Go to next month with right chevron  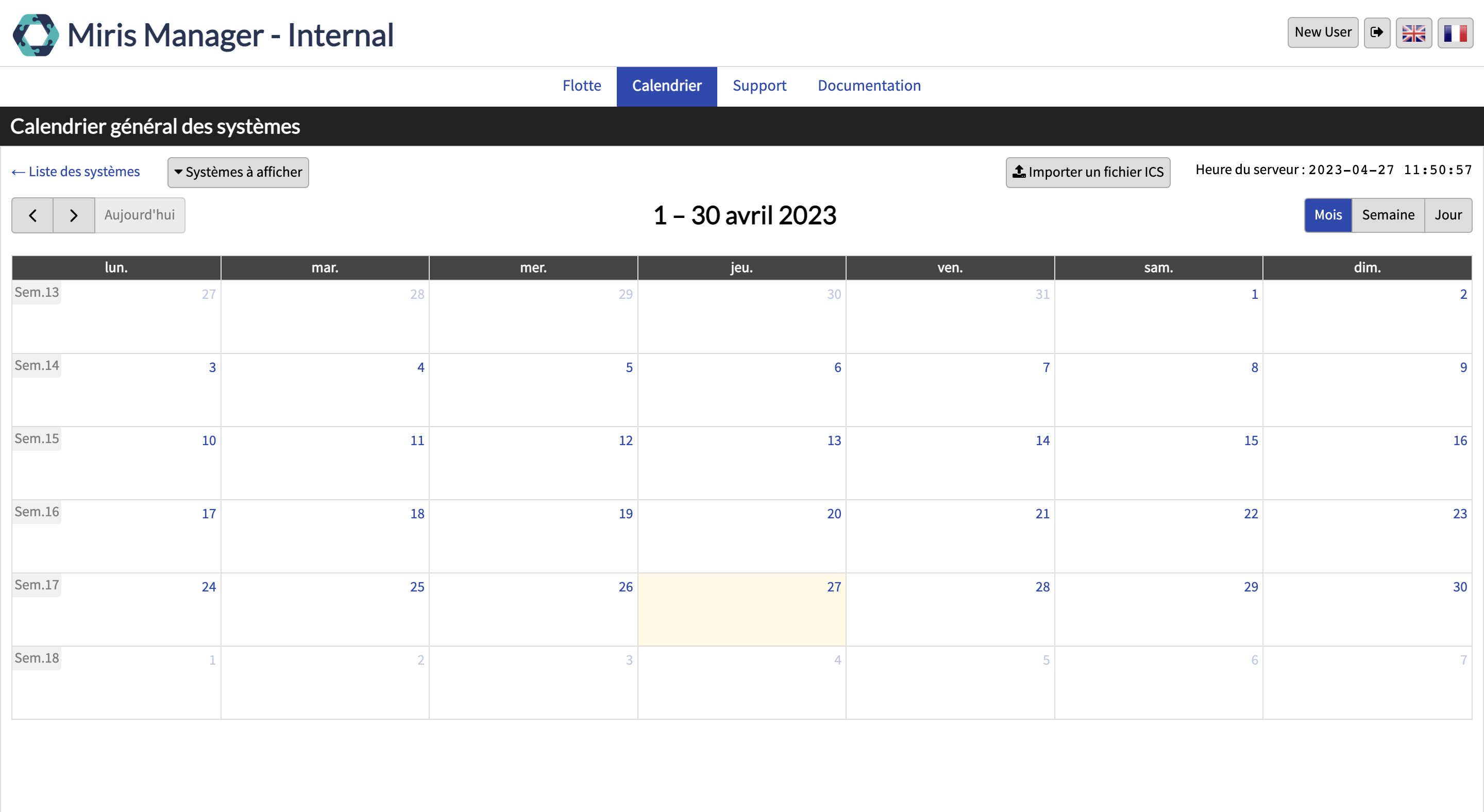(x=74, y=215)
